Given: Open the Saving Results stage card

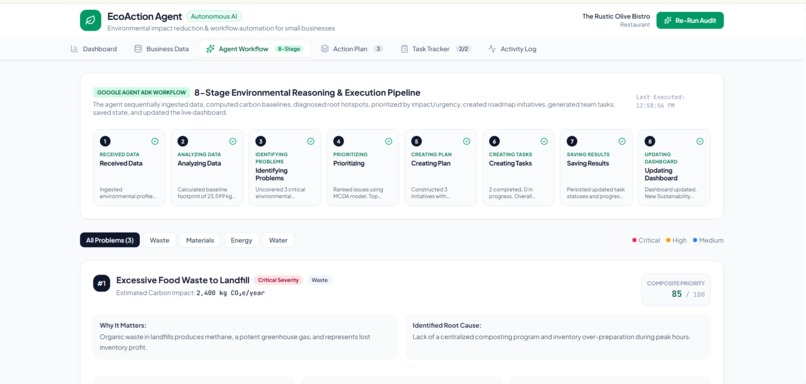Looking at the screenshot, I should (596, 168).
